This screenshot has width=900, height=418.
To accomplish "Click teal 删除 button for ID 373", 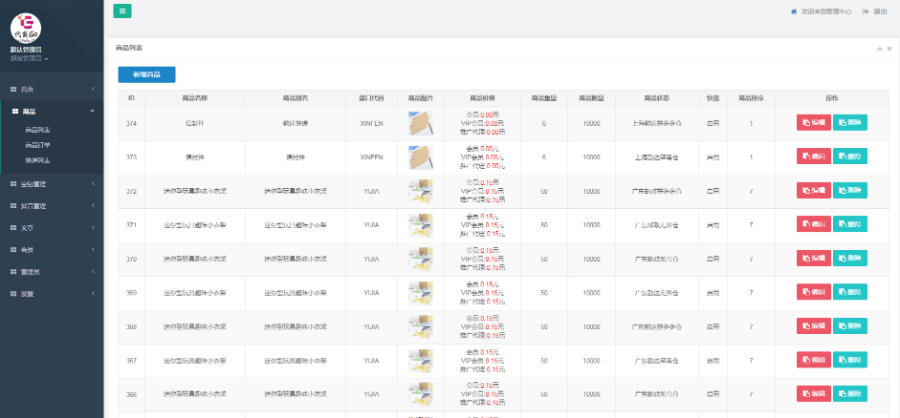I will click(850, 156).
